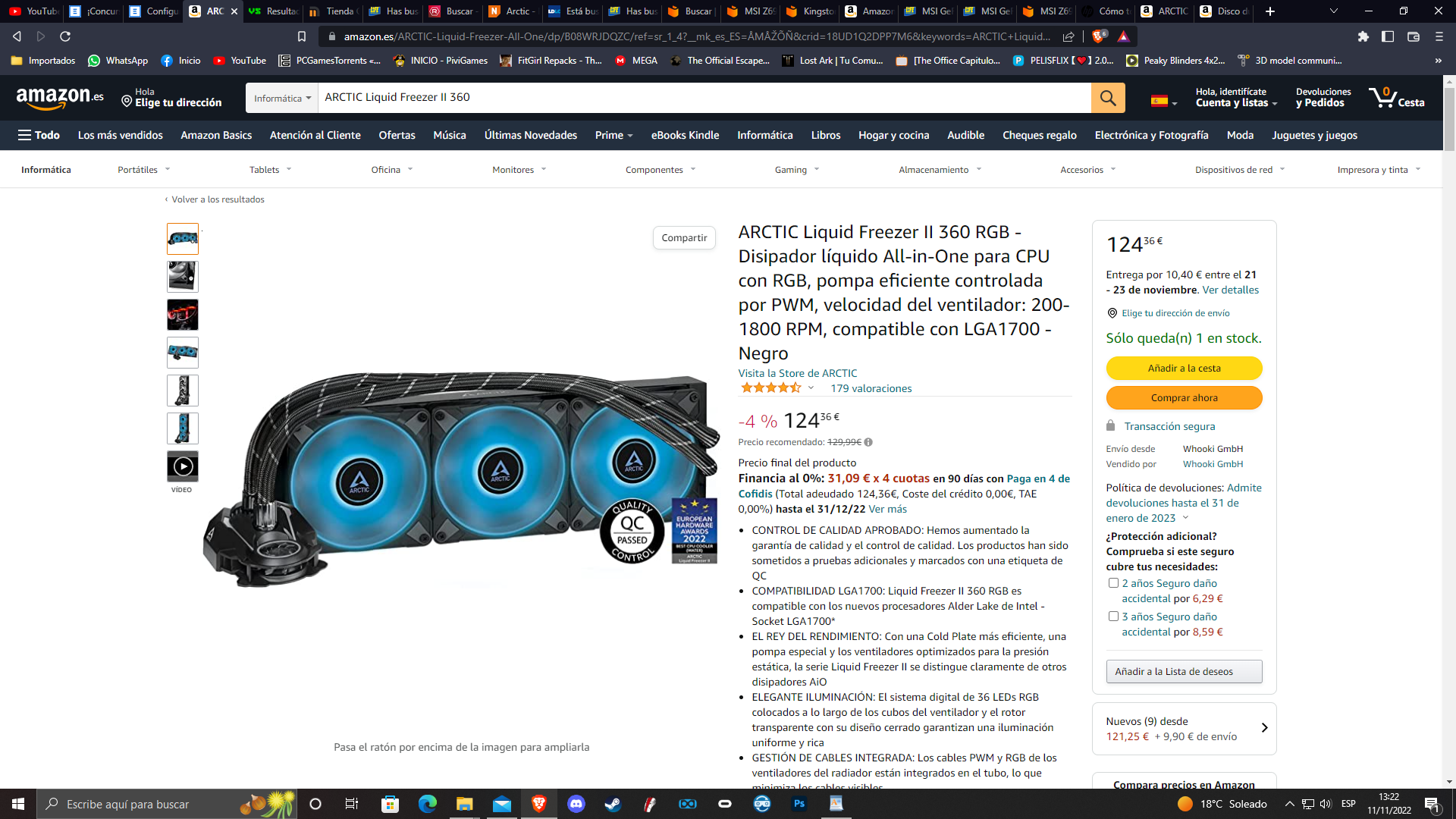Check the 3 años Seguro daño accidental box
The width and height of the screenshot is (1456, 819).
pyautogui.click(x=1113, y=617)
